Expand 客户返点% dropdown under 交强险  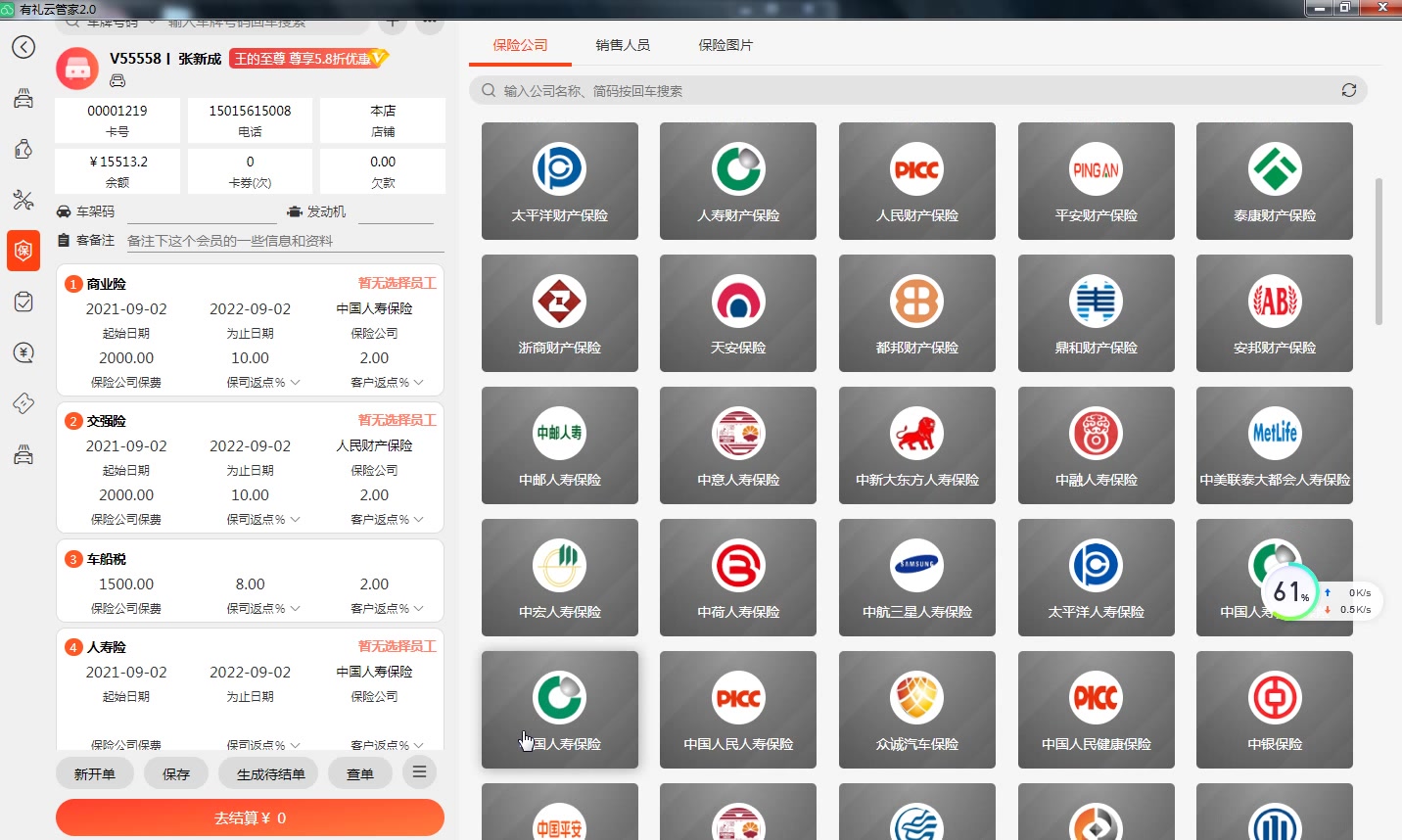coord(387,519)
